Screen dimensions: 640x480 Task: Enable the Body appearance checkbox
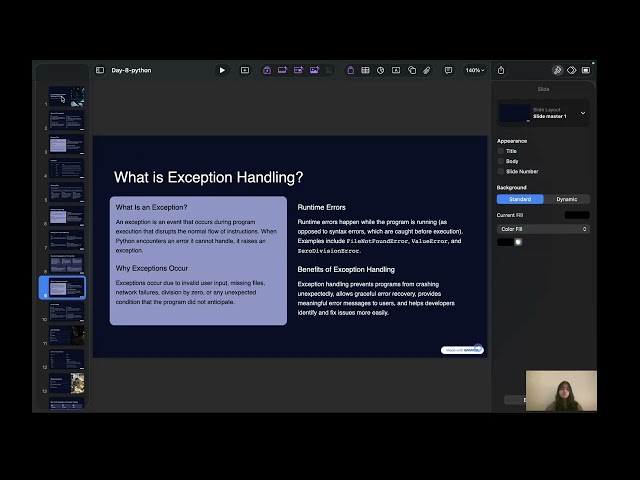(x=501, y=161)
